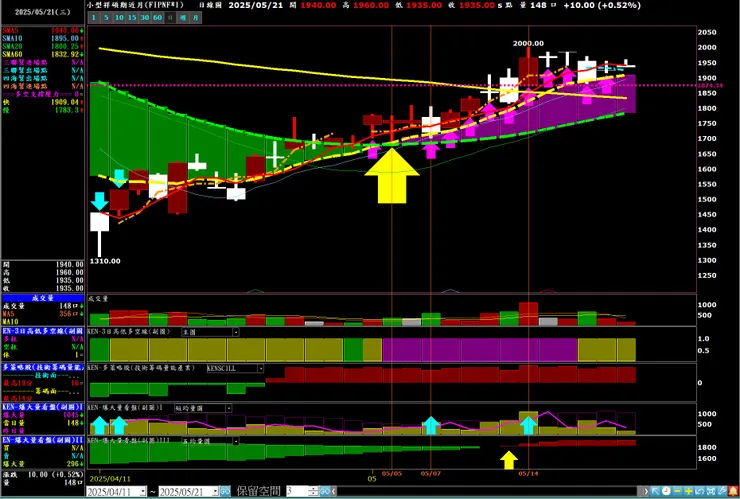740x499 pixels.
Task: Click the SMA5 1940.00 indicator row
Action: pos(42,30)
